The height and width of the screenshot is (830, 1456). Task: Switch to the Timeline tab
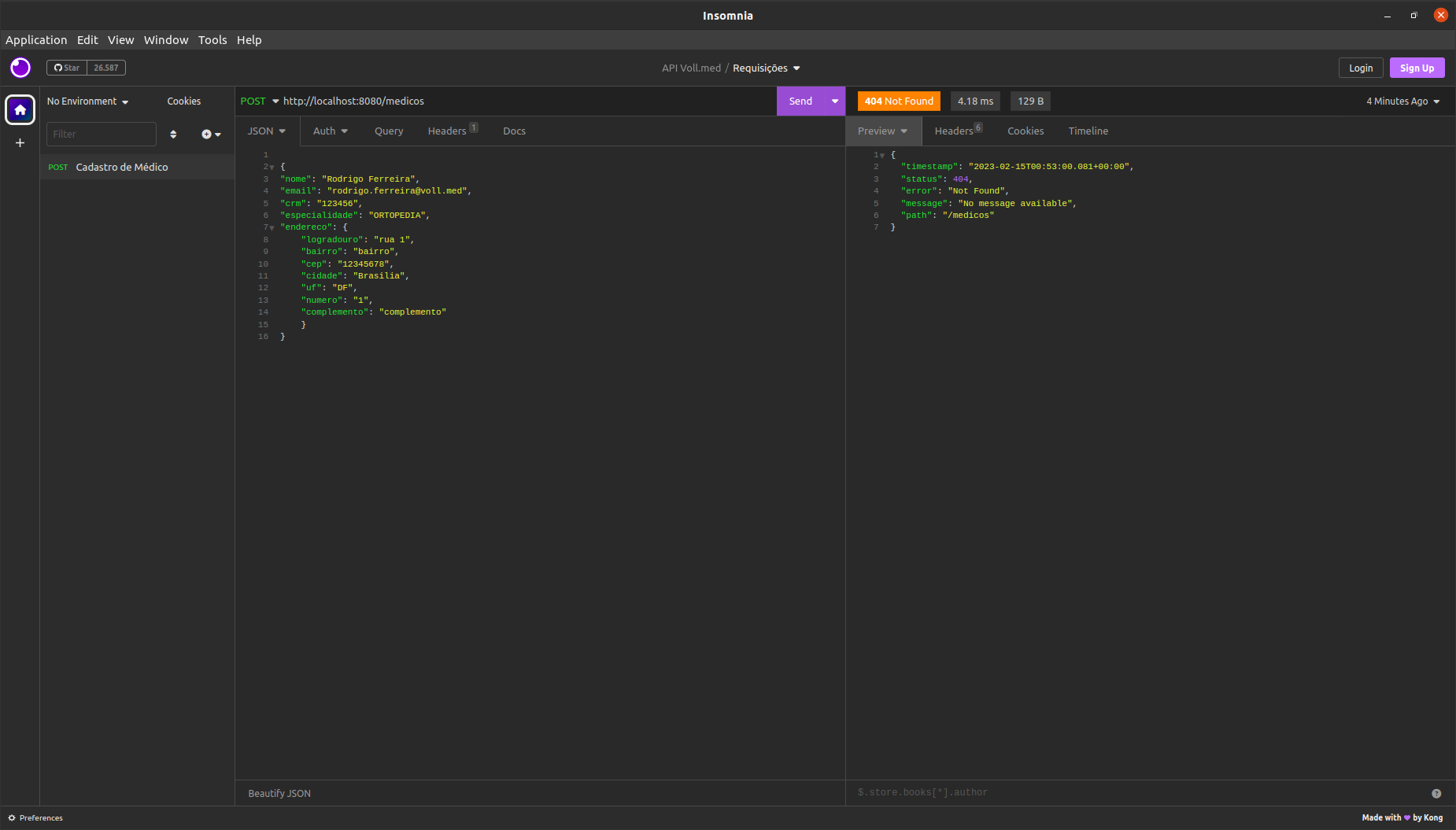1088,131
